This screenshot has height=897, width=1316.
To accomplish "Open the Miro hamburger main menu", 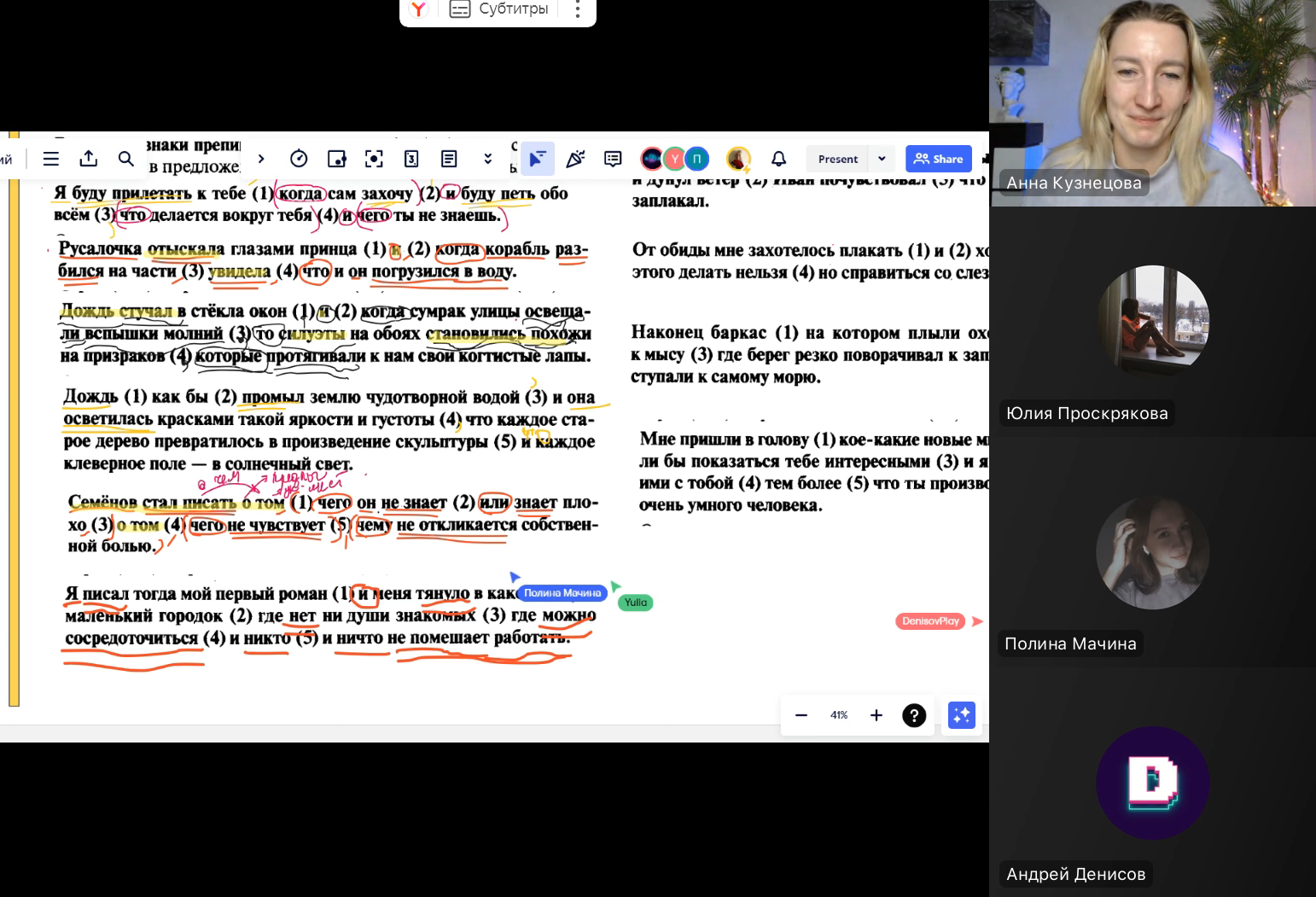I will click(x=51, y=159).
